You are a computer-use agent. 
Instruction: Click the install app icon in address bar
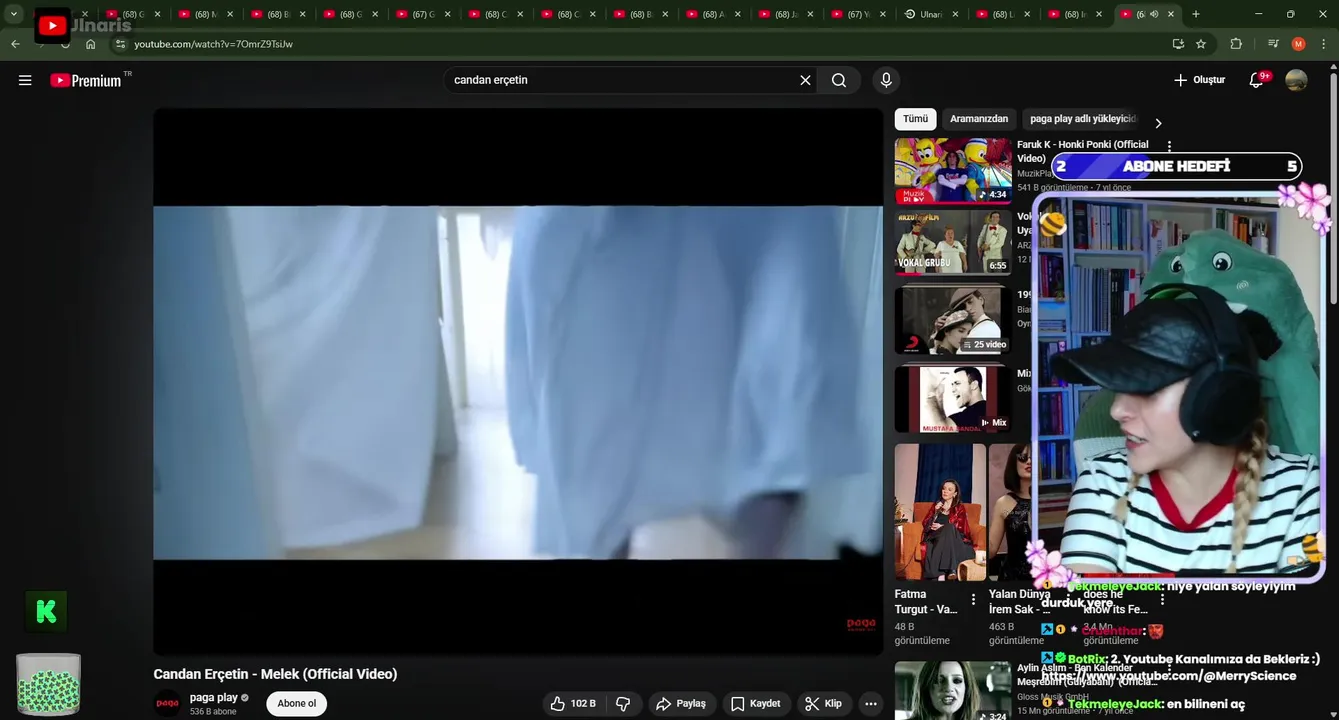1178,44
